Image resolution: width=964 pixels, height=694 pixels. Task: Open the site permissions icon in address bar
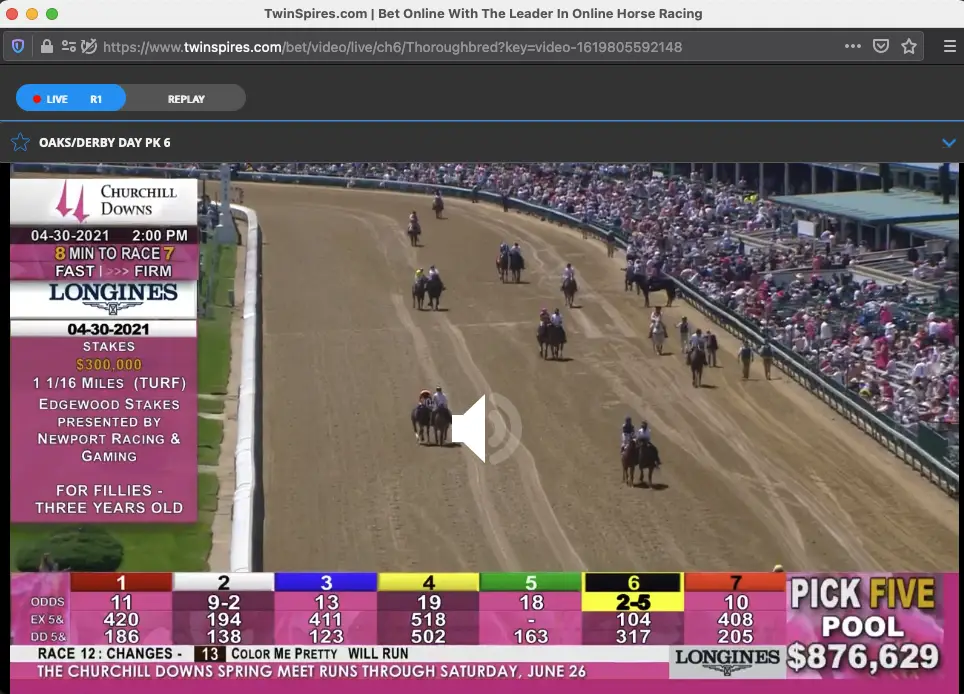coord(68,46)
